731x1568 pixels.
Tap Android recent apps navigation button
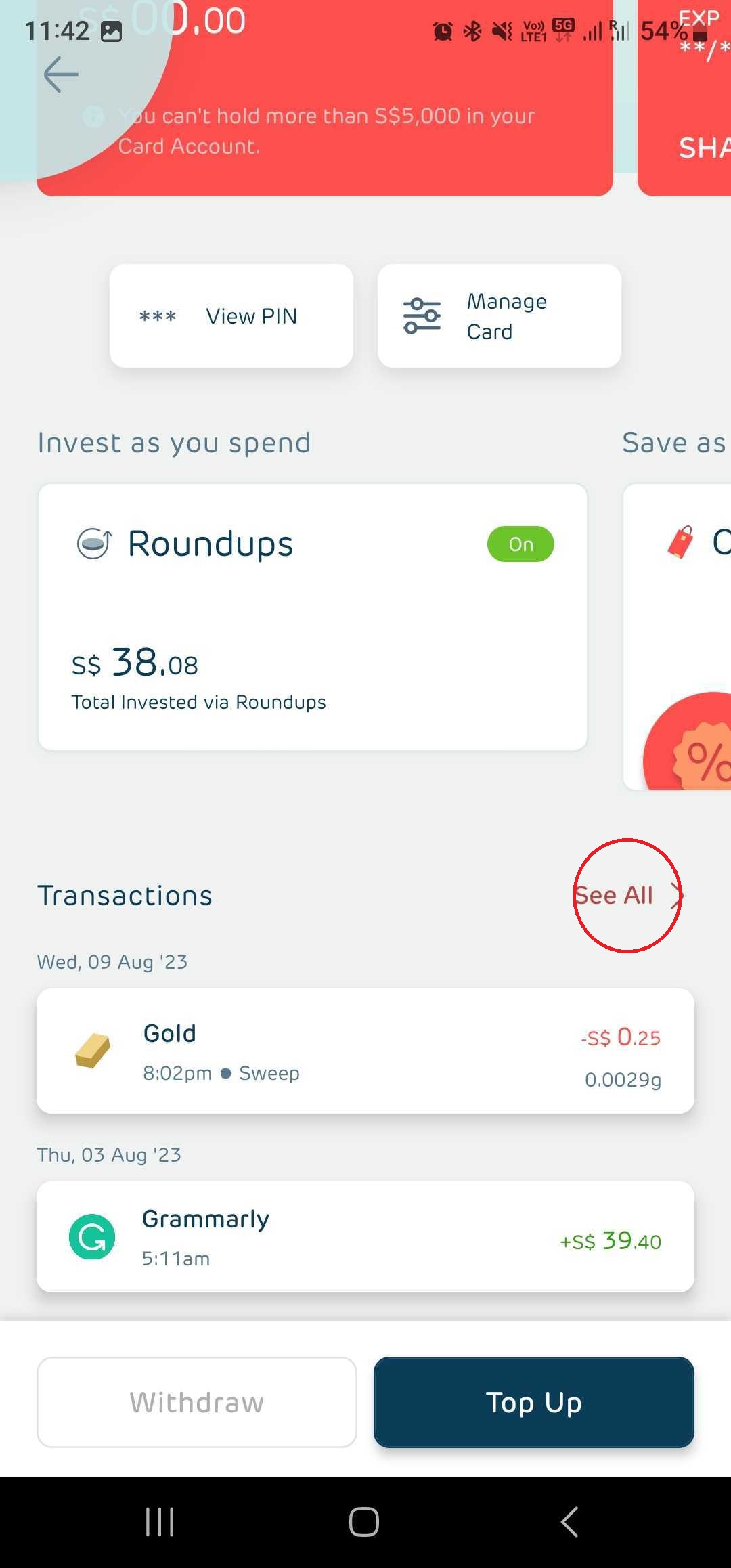[x=160, y=1522]
